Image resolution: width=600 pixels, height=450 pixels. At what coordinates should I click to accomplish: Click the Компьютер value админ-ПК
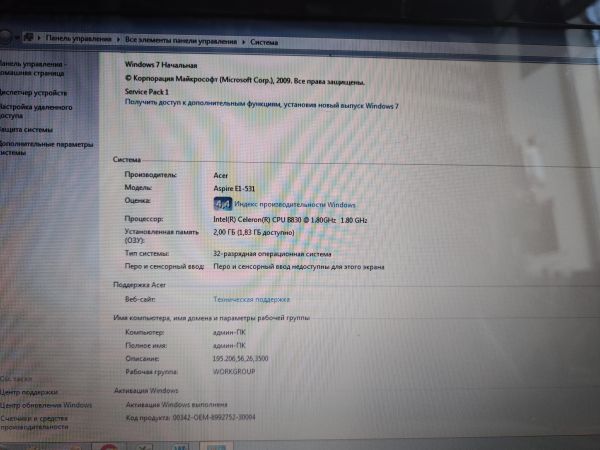[x=229, y=332]
